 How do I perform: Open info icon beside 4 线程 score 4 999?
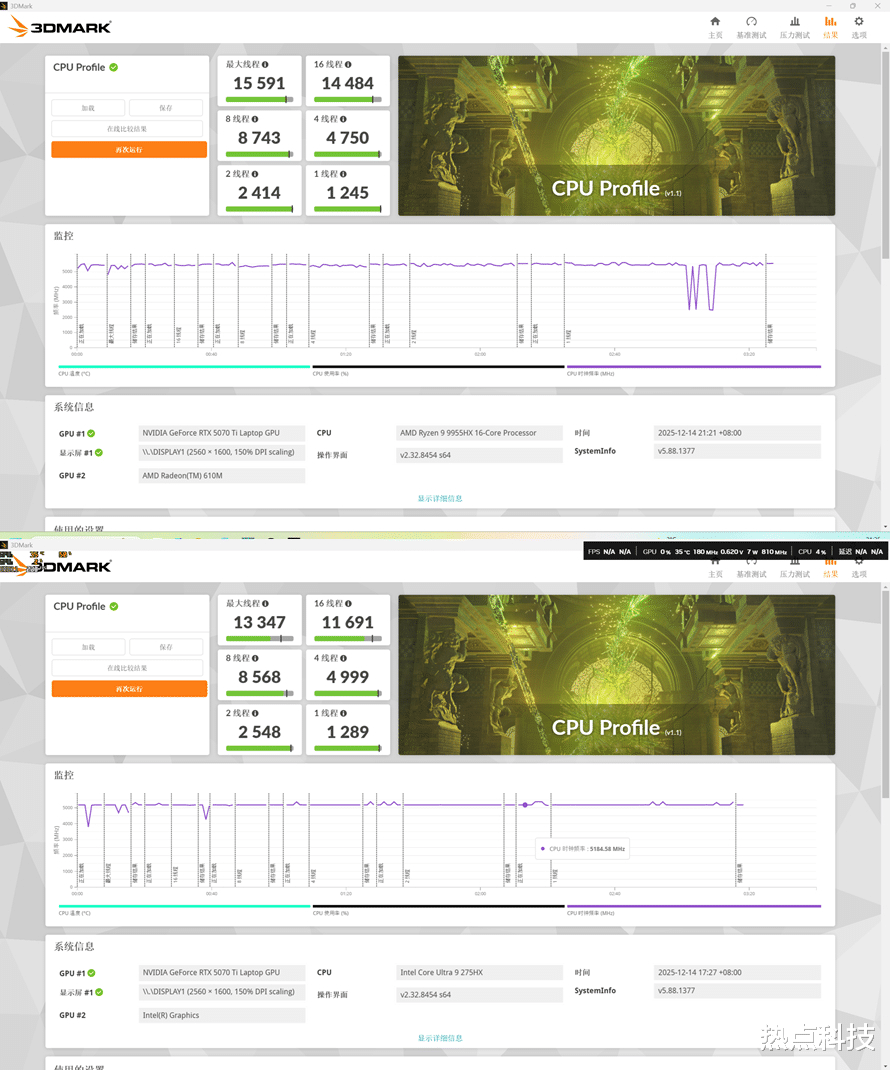pos(343,658)
